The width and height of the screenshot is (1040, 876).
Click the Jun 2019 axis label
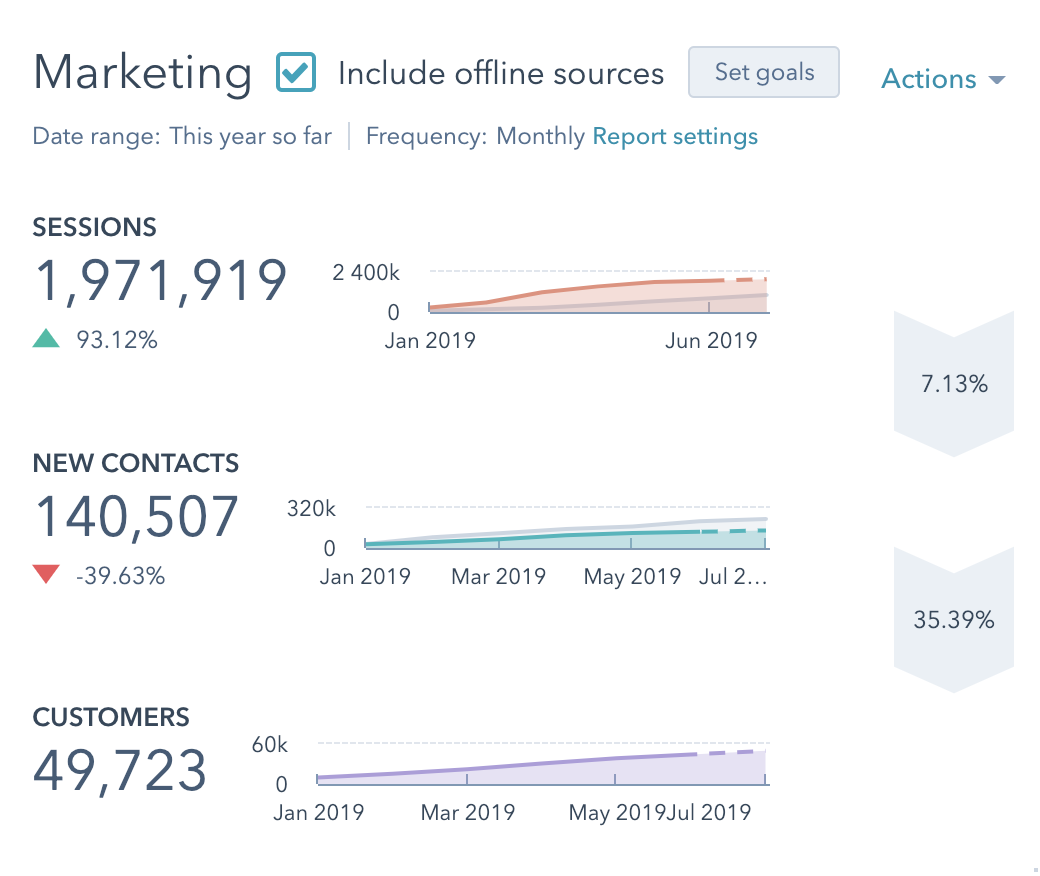point(712,340)
